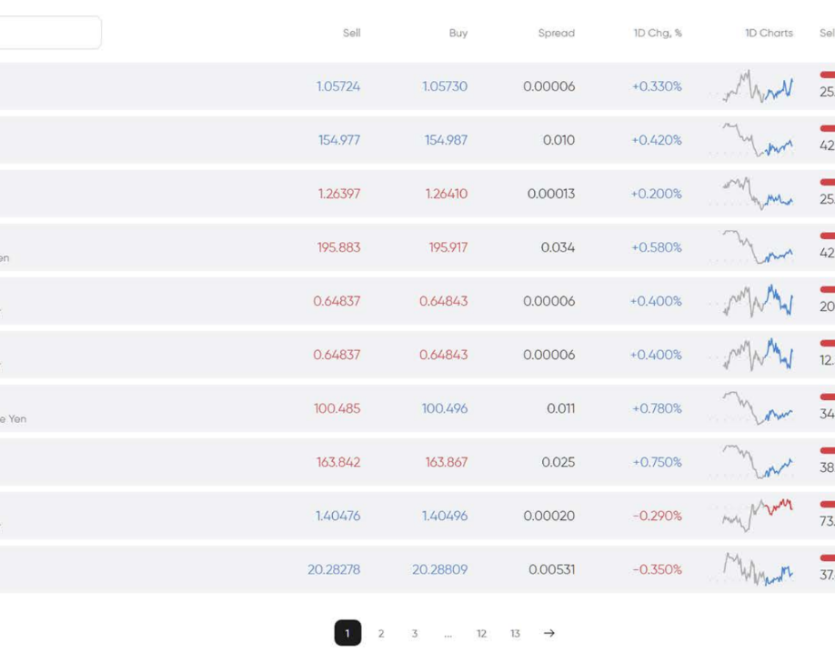
Task: Click the Sell price 195.883
Action: coord(337,248)
